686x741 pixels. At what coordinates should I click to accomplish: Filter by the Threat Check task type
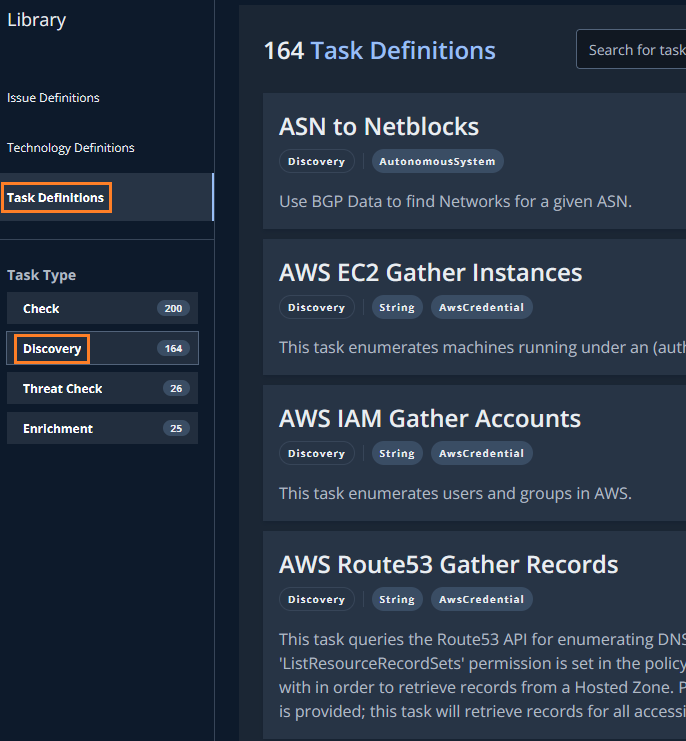pyautogui.click(x=102, y=388)
